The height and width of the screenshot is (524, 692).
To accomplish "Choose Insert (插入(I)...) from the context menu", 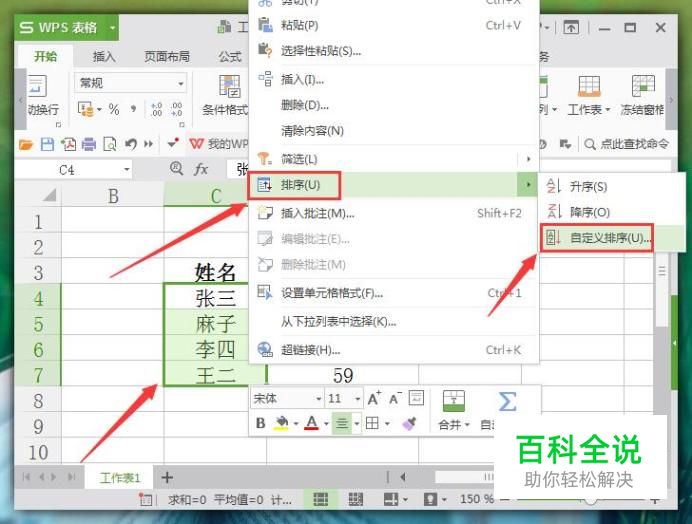I will click(x=394, y=80).
